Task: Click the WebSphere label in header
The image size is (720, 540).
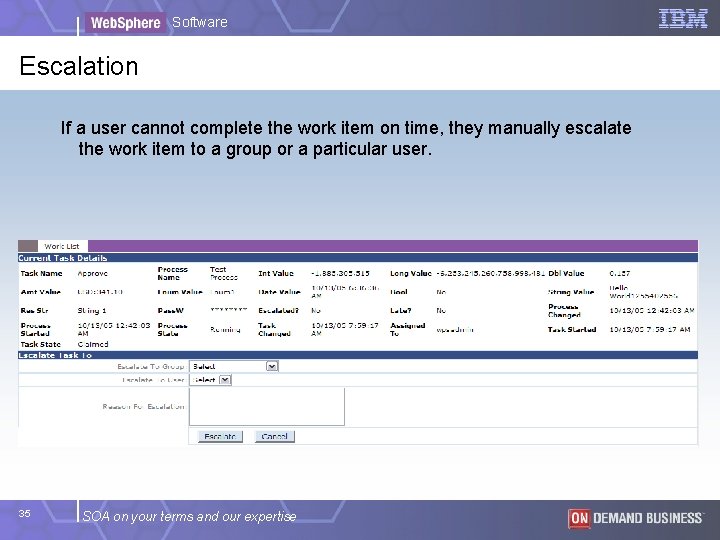Action: 125,22
